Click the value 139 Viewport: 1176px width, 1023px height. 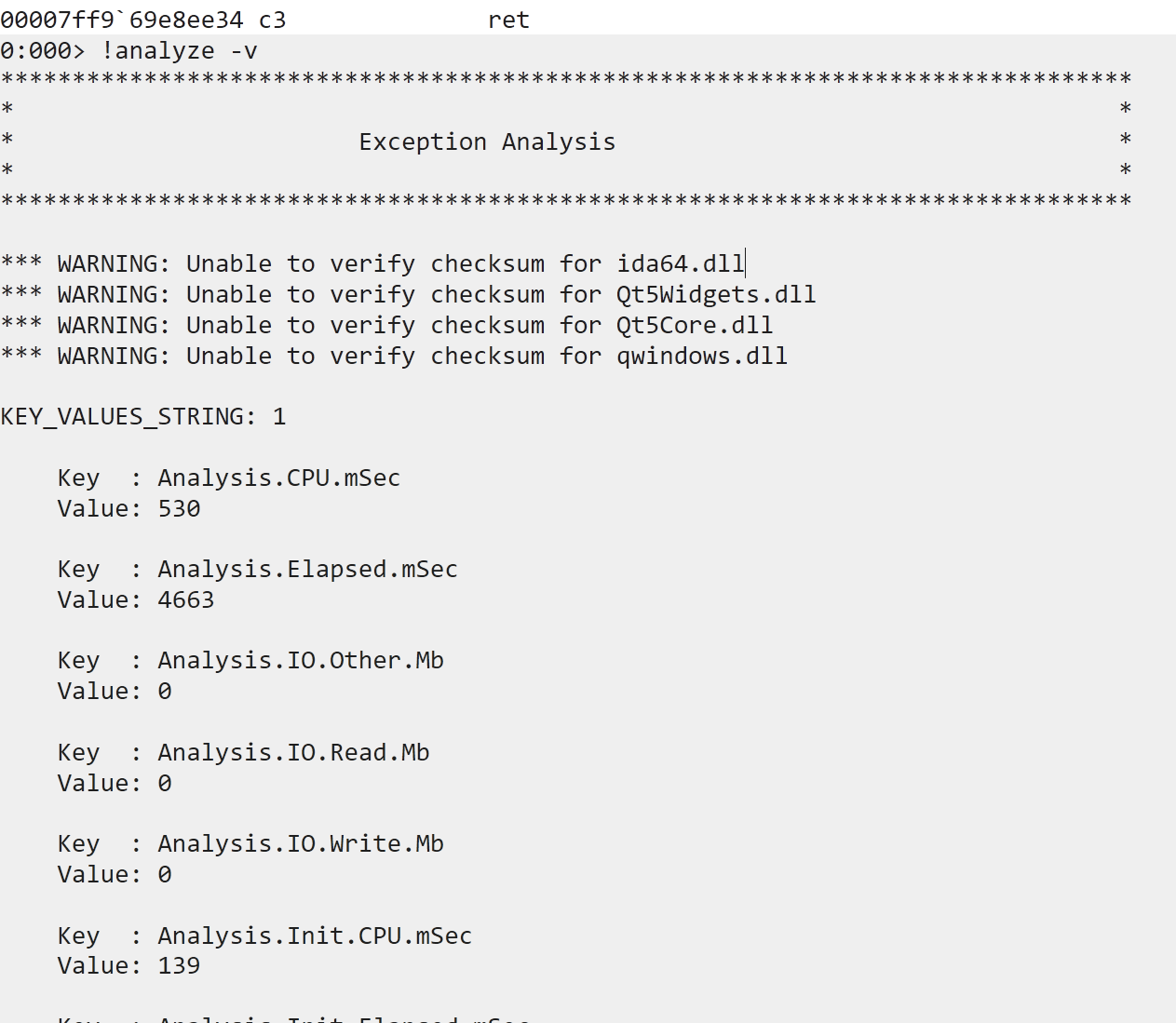click(179, 966)
